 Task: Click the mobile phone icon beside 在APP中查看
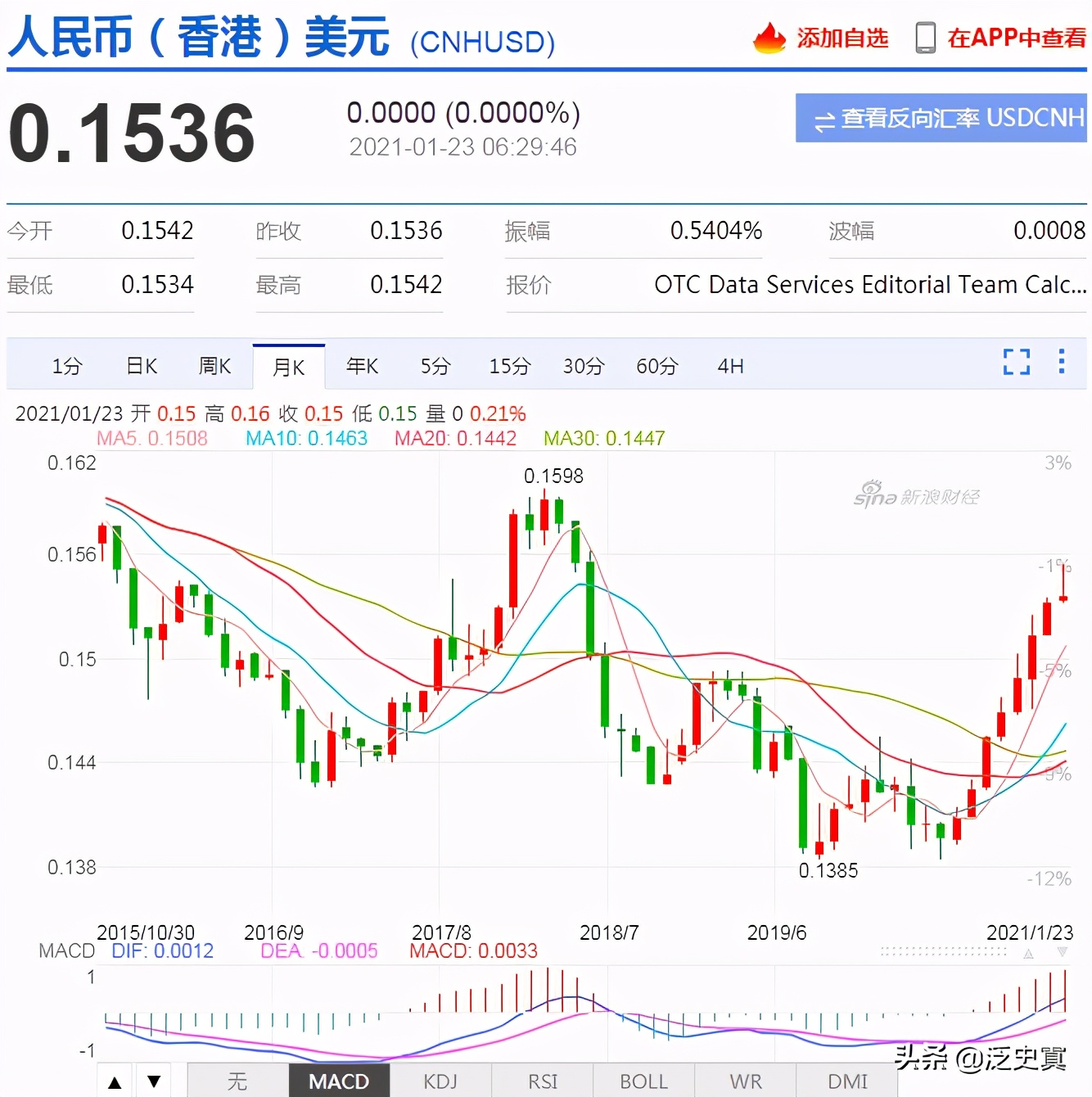pyautogui.click(x=926, y=38)
